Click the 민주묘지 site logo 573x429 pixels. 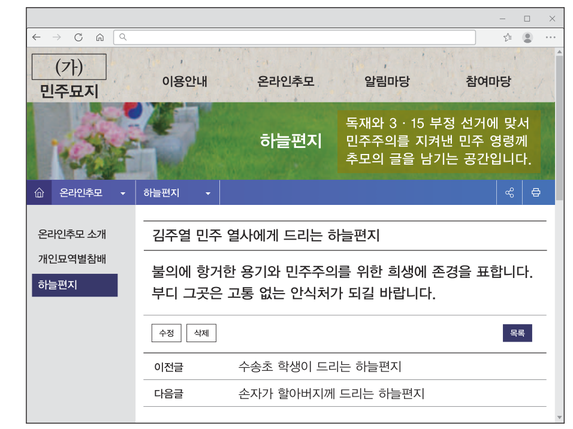click(69, 77)
